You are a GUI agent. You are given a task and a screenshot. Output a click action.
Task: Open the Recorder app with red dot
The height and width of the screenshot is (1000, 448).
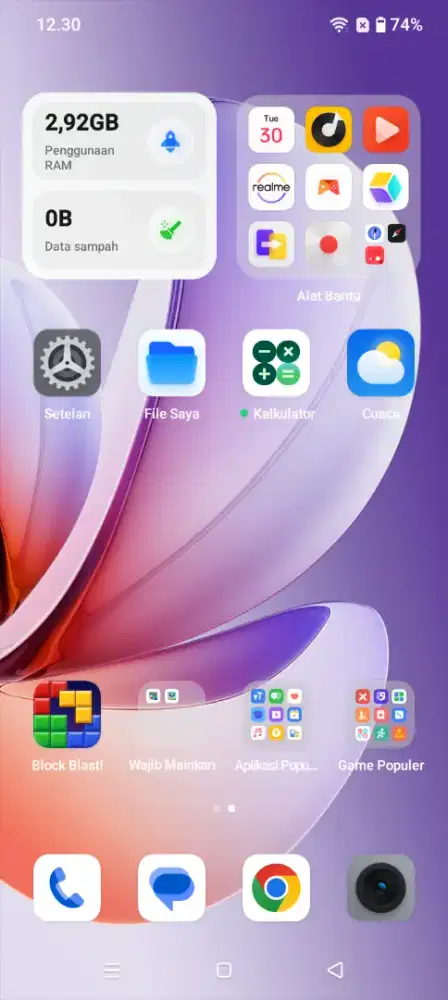point(329,244)
